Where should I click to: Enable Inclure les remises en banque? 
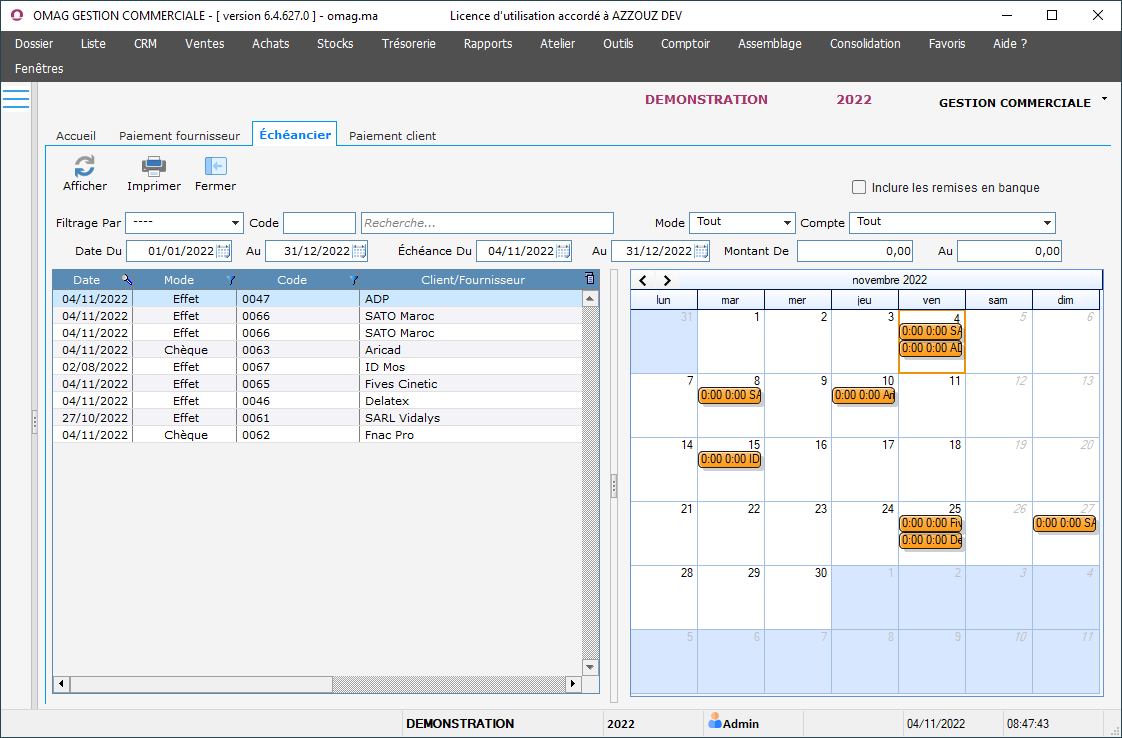[859, 187]
